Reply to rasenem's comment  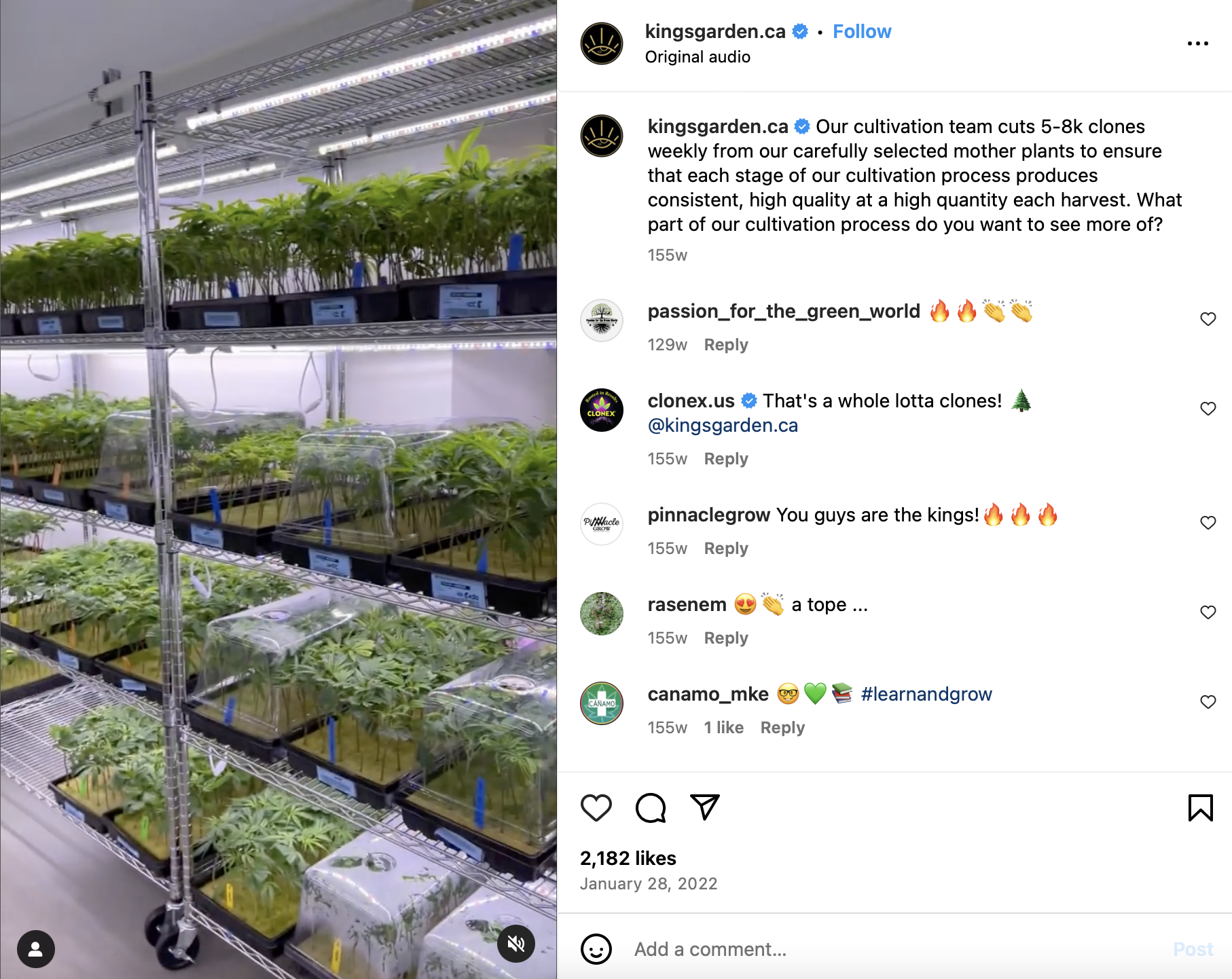click(726, 638)
